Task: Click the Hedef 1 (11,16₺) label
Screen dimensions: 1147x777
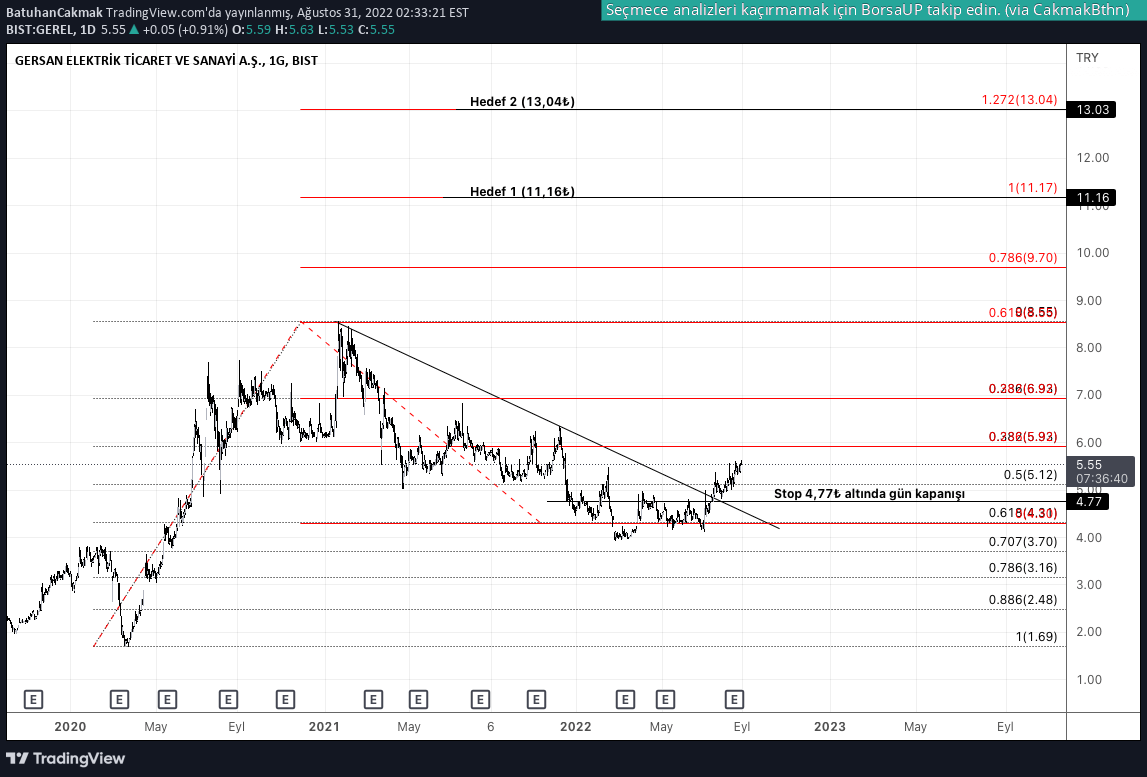Action: [x=522, y=192]
